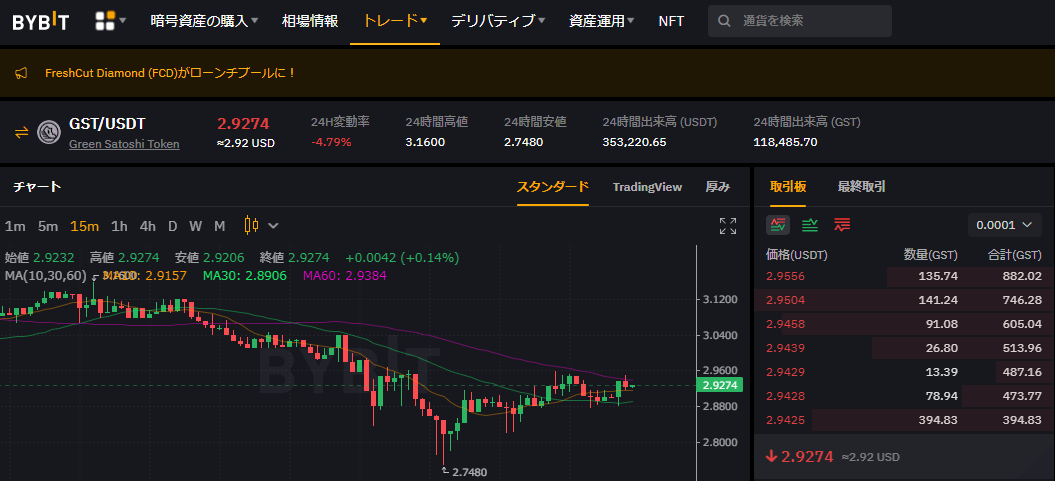This screenshot has height=481, width=1055.
Task: Open the 0.0001 price precision dropdown
Action: click(x=1005, y=225)
